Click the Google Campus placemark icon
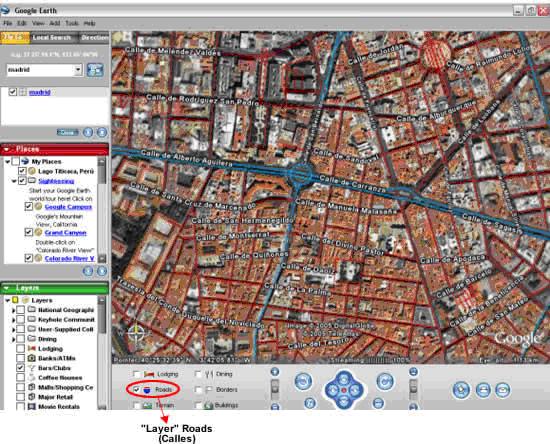550x444 pixels. [39, 207]
